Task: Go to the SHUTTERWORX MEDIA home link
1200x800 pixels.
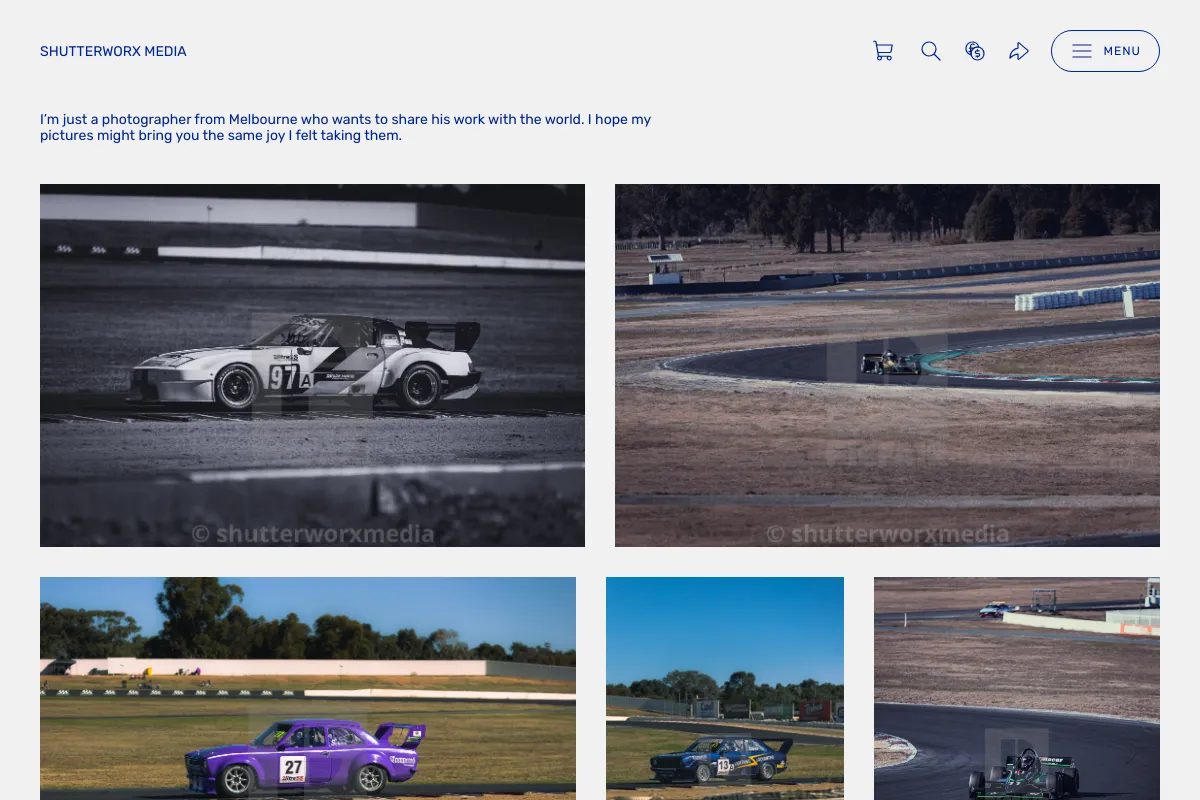Action: tap(113, 51)
